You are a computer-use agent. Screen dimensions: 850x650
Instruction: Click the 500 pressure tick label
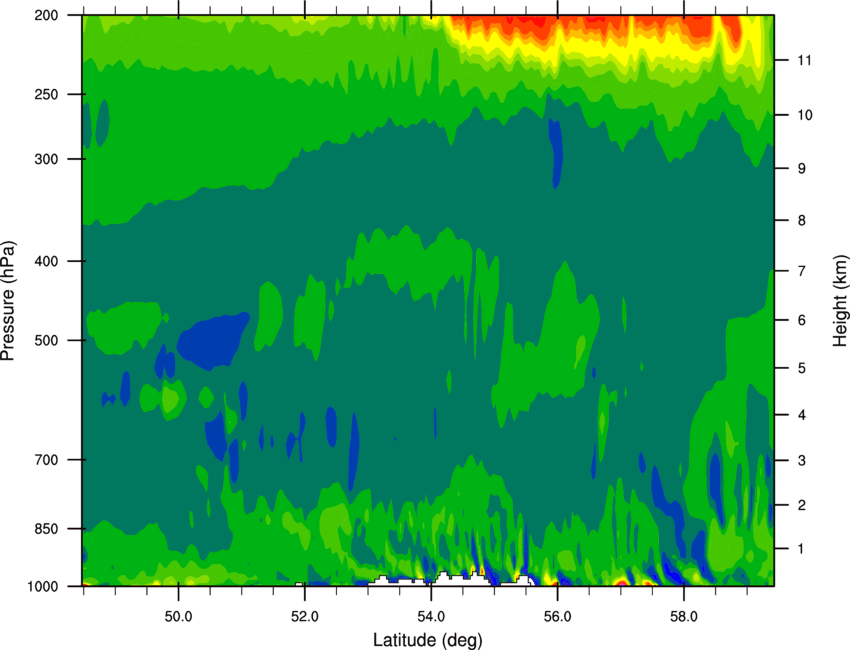click(x=47, y=340)
